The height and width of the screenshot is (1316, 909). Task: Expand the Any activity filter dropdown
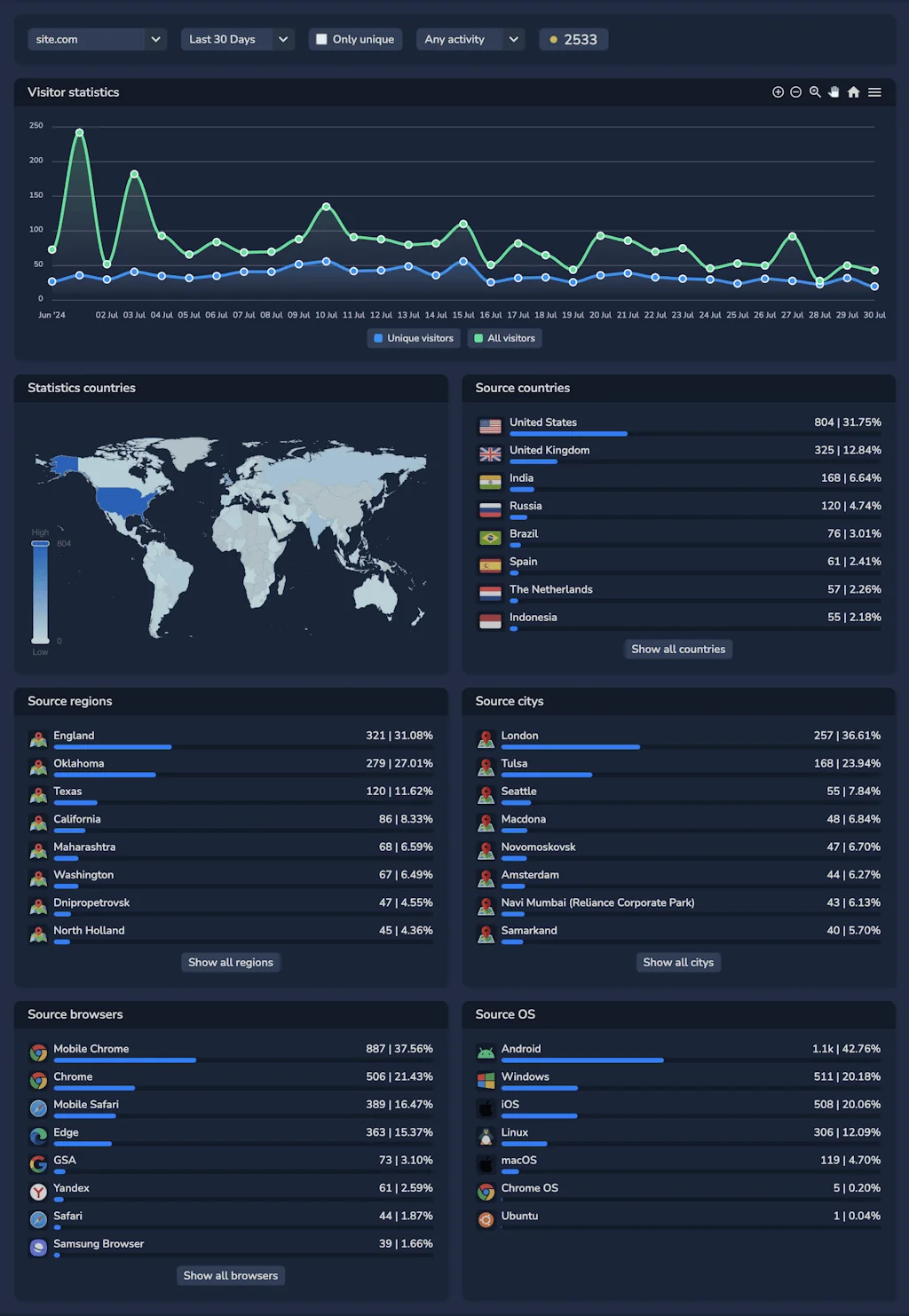tap(470, 39)
